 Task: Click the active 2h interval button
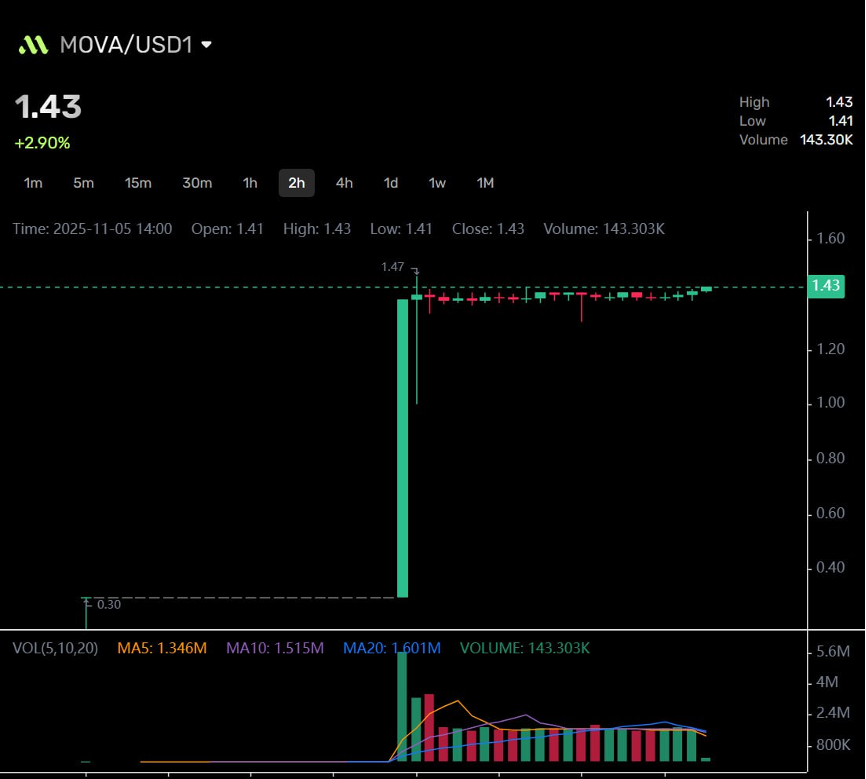click(296, 183)
